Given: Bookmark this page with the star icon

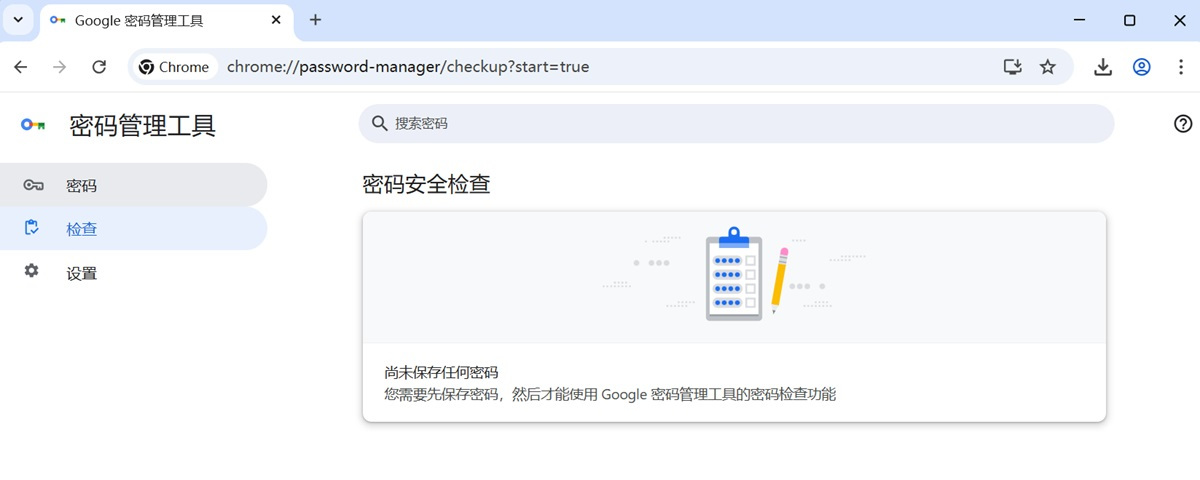Looking at the screenshot, I should point(1047,67).
